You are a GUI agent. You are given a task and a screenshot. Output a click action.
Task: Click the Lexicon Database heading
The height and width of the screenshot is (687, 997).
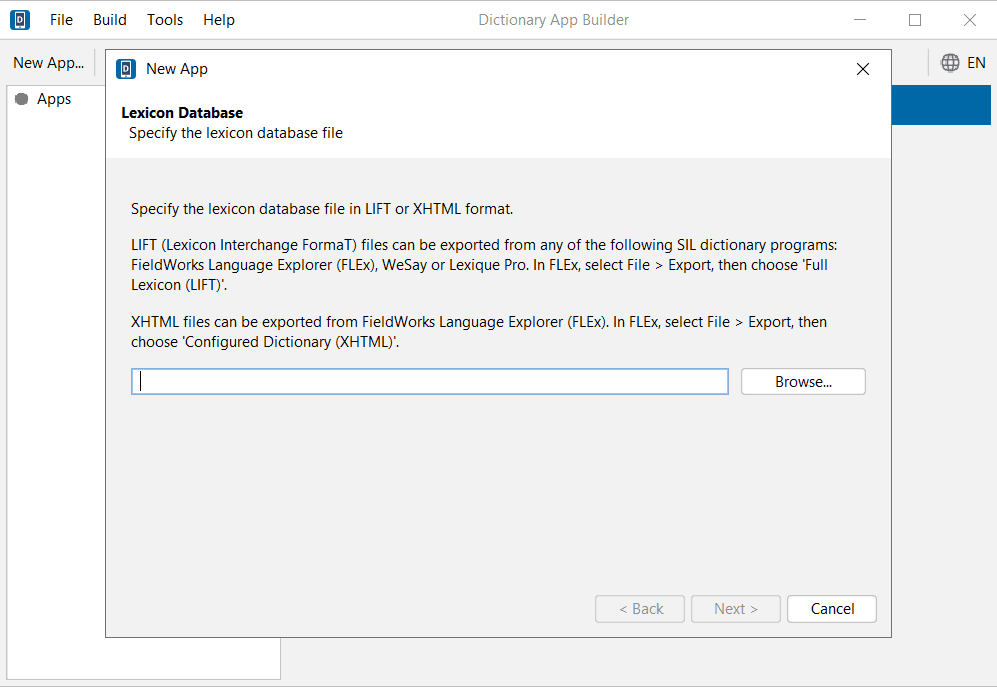[182, 112]
